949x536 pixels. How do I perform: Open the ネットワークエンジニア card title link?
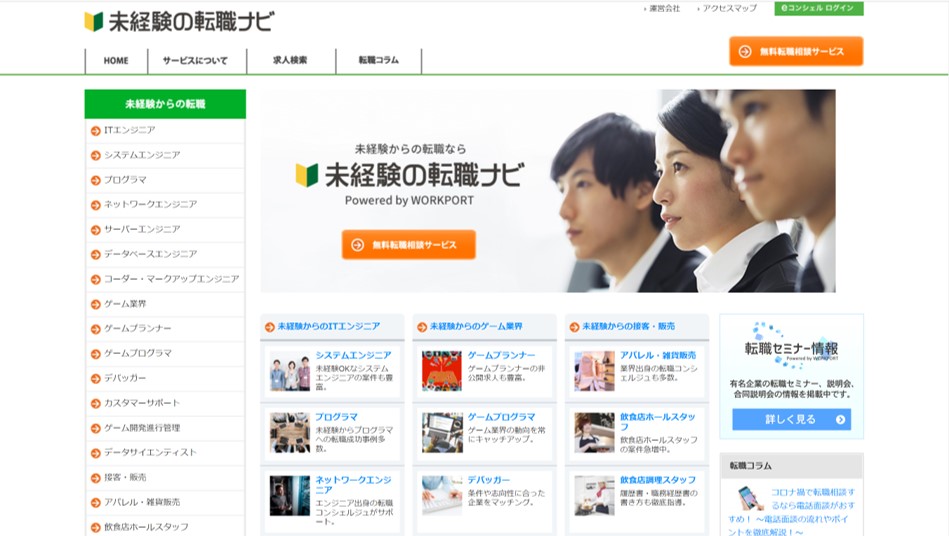pos(353,485)
